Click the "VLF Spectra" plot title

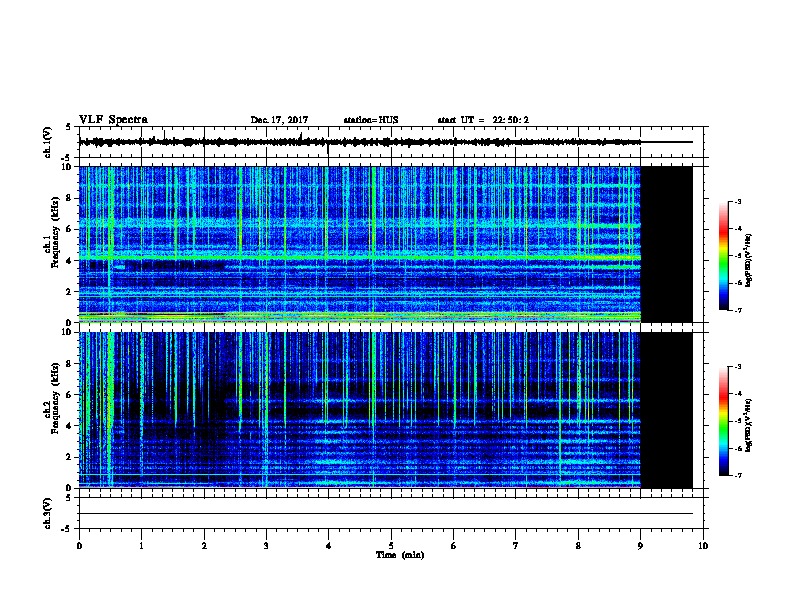click(113, 120)
